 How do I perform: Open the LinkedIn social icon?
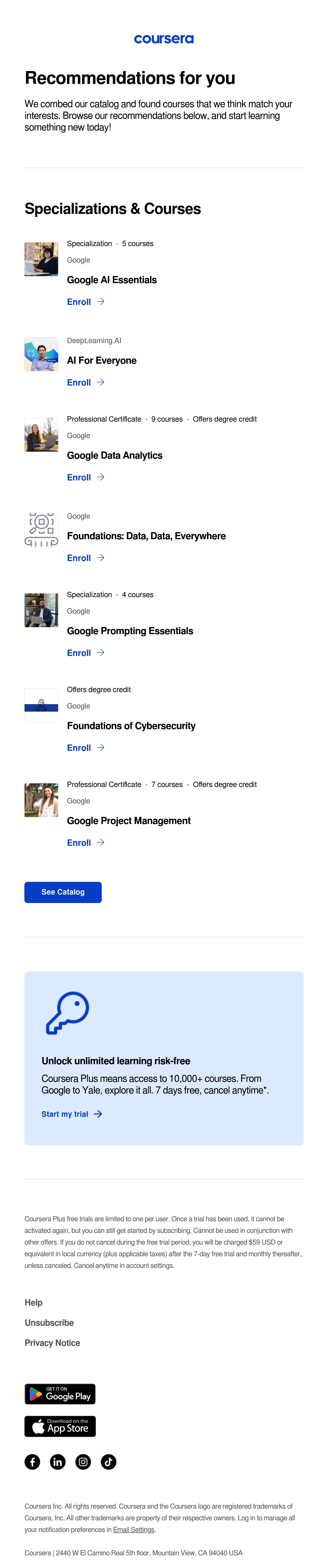coord(58,1461)
